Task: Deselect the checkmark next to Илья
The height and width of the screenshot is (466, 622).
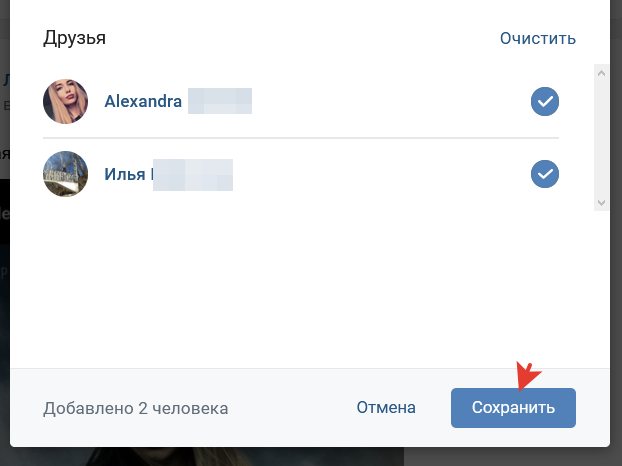Action: (545, 174)
